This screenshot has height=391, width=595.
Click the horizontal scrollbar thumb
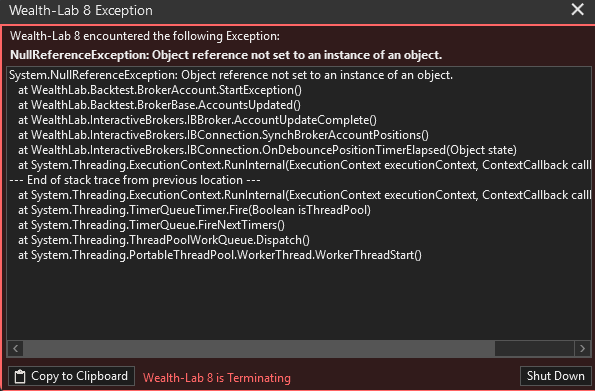[259, 348]
